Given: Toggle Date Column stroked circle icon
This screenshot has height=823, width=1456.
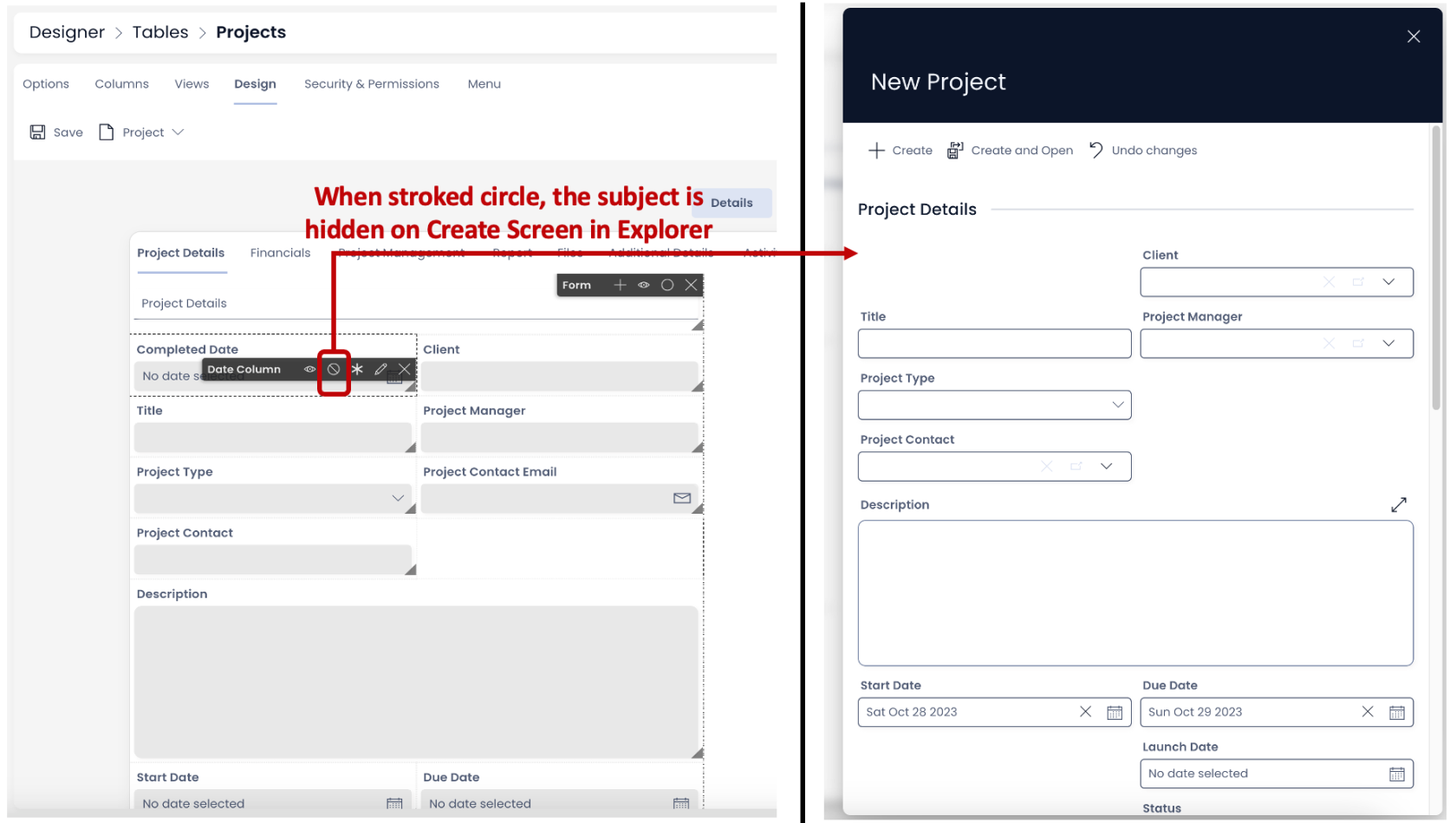Looking at the screenshot, I should point(334,369).
